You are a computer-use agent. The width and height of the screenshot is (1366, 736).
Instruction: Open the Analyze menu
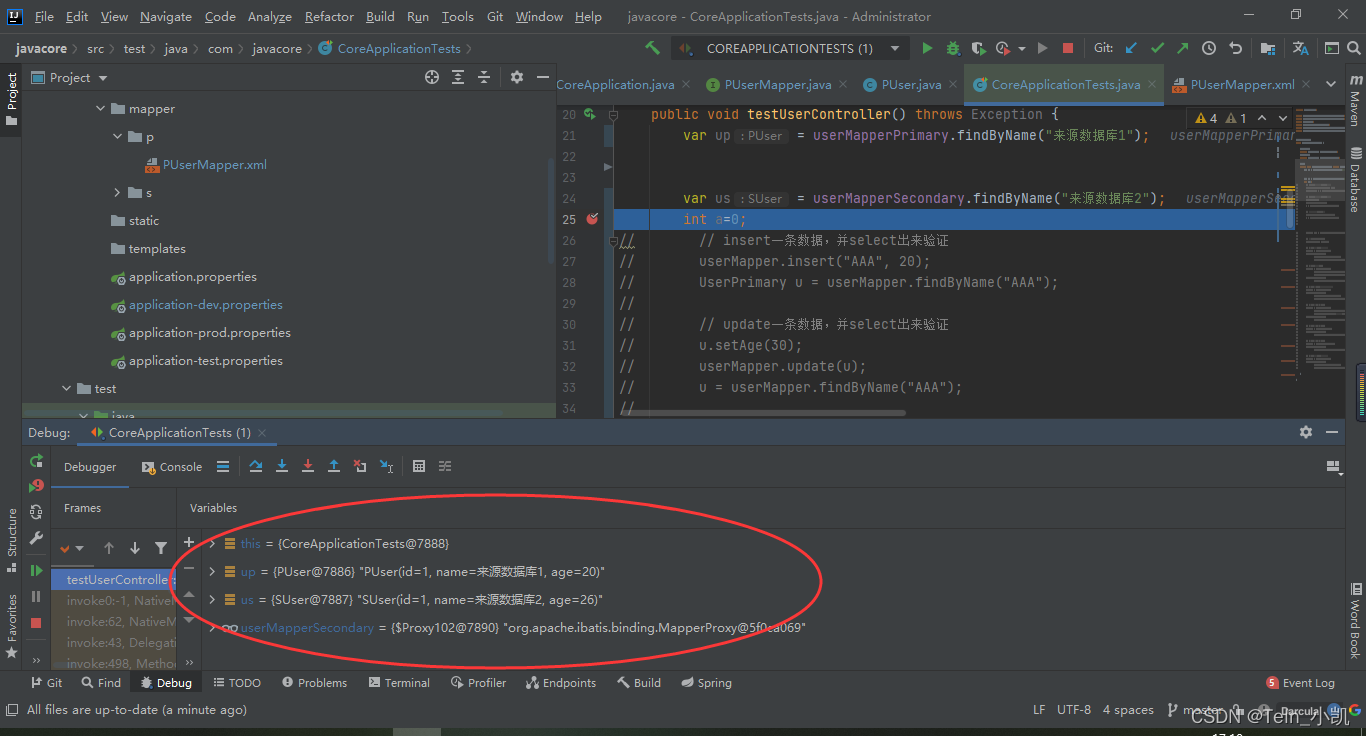270,16
